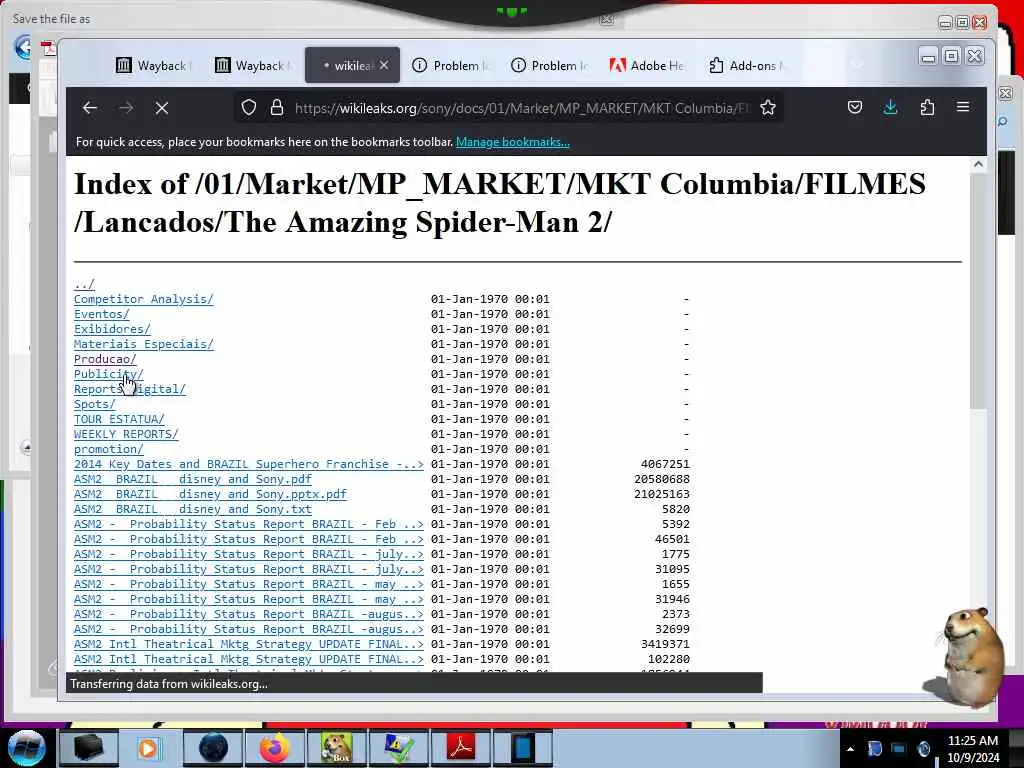Open the hamster Box taskbar icon
Viewport: 1024px width, 768px height.
coord(336,748)
